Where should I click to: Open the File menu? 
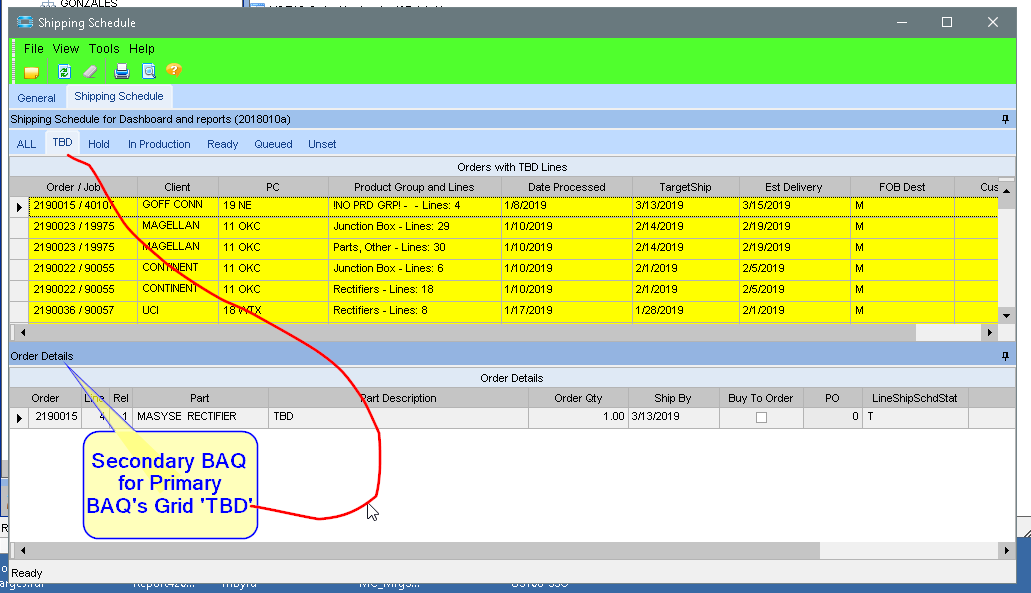tap(34, 48)
